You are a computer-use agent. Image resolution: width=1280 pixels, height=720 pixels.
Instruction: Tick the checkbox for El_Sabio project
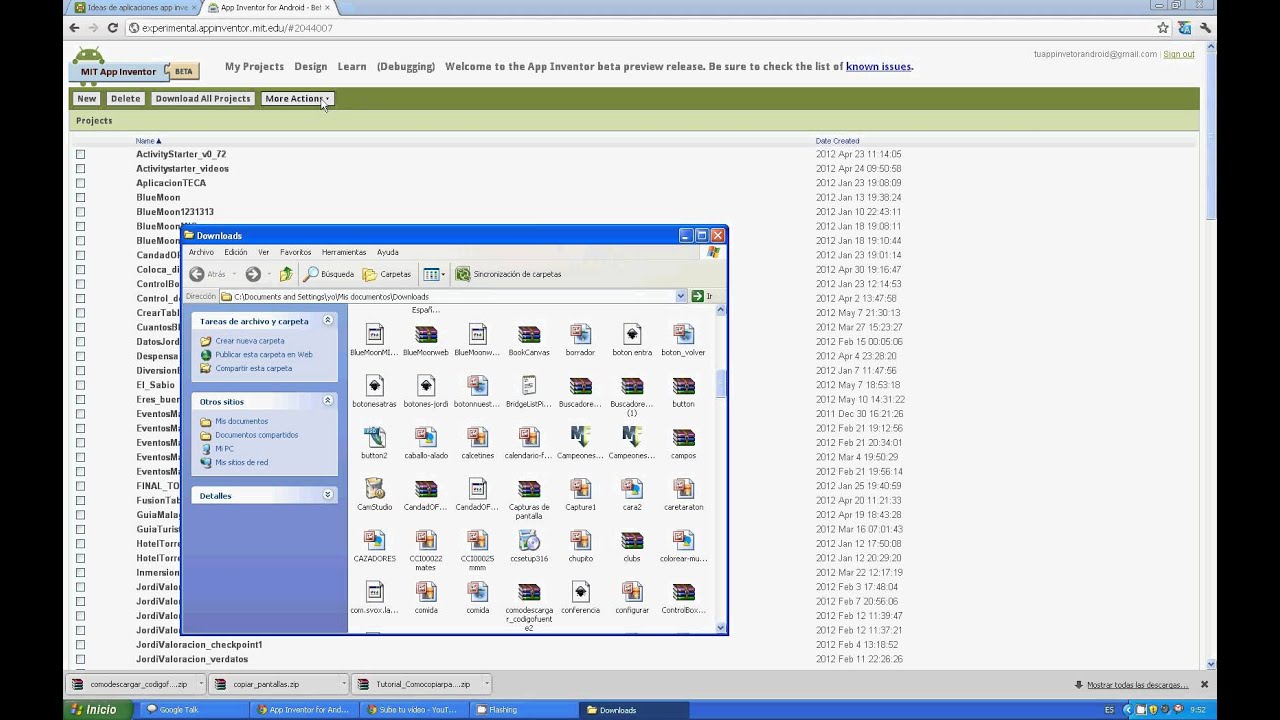(81, 385)
